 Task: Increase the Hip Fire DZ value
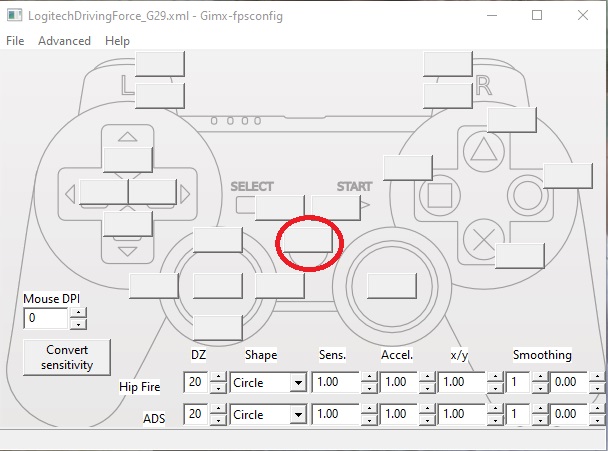[218, 377]
